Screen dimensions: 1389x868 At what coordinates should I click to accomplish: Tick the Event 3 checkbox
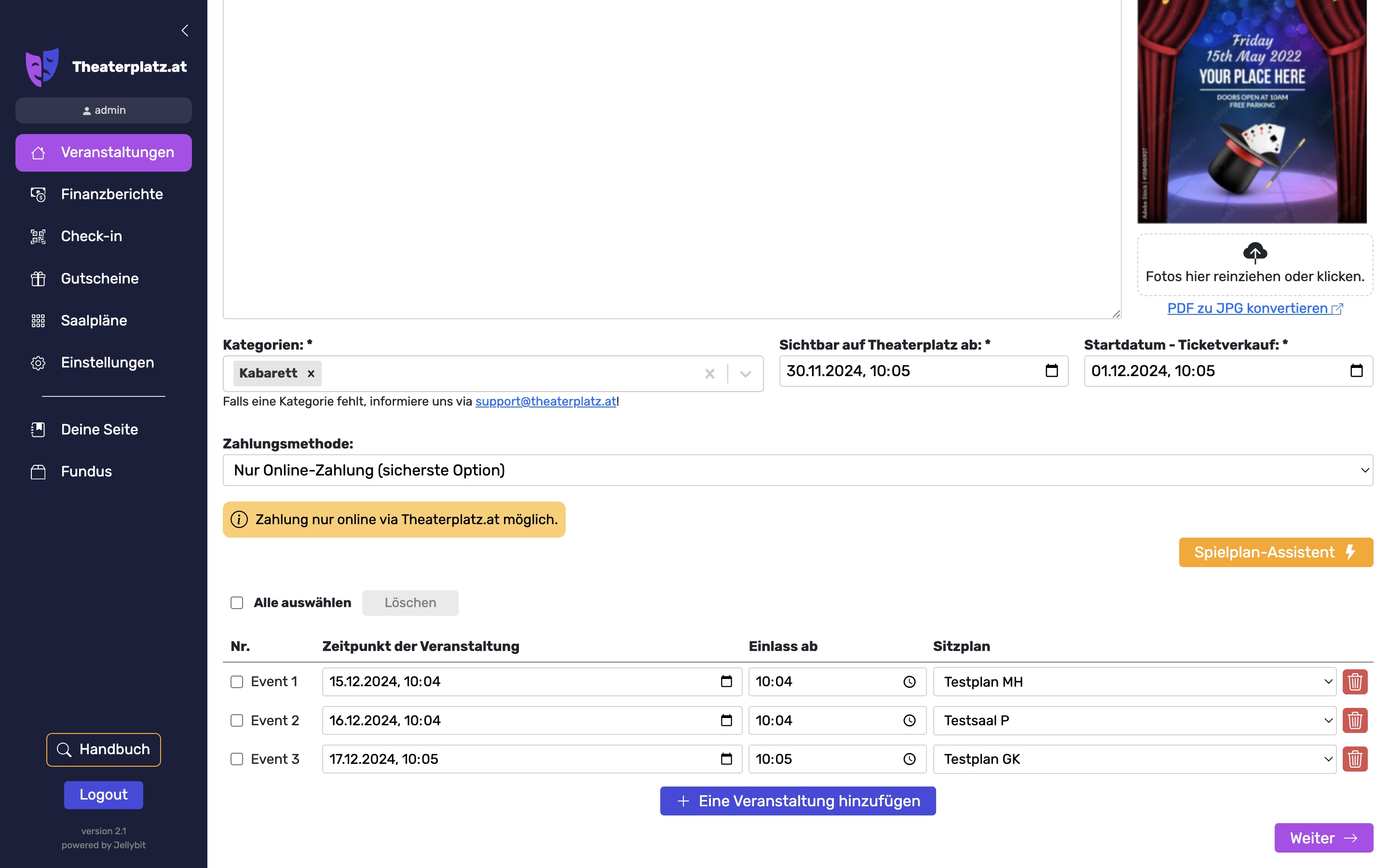tap(237, 759)
